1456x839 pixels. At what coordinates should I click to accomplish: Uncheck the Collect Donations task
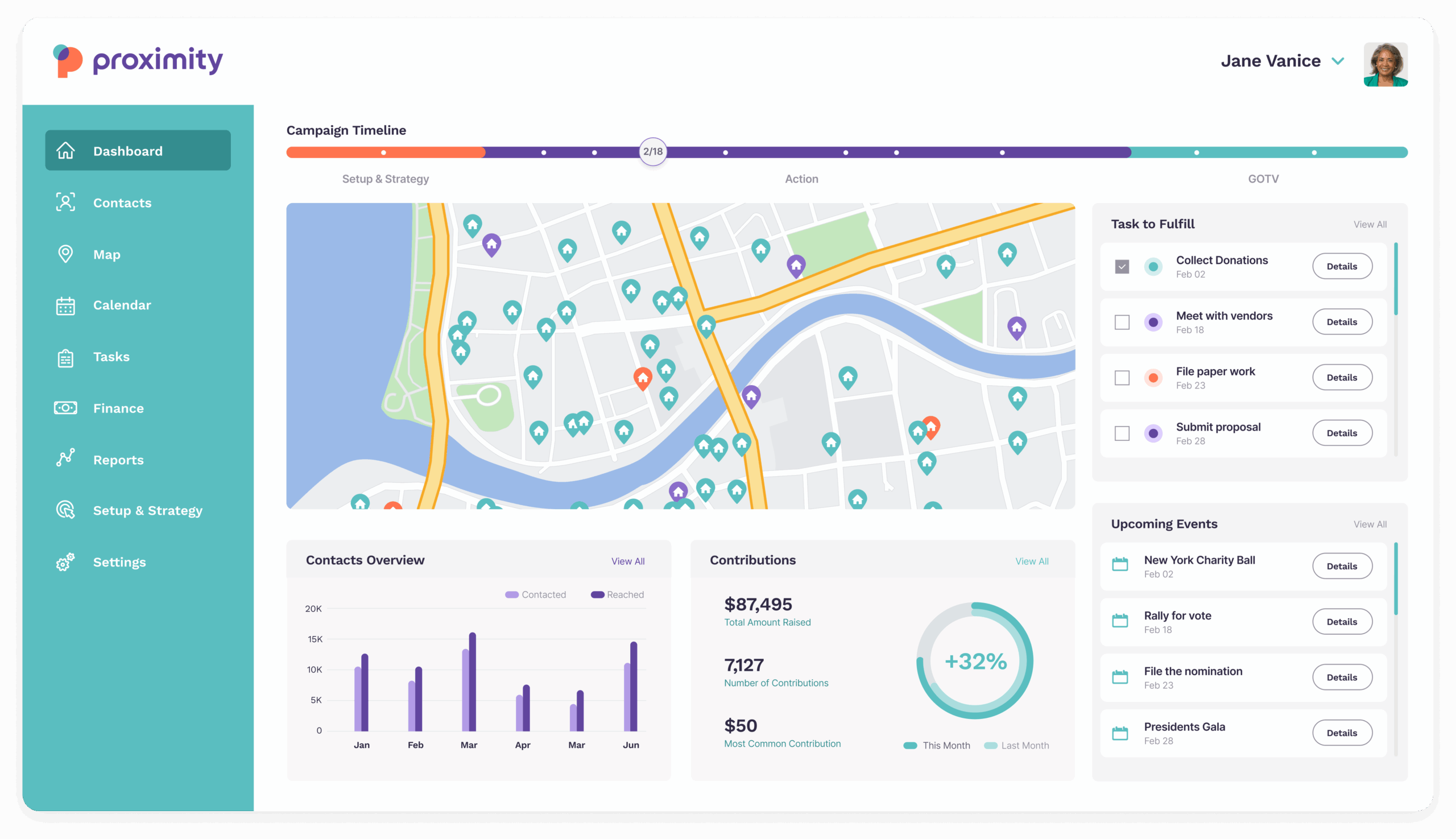tap(1122, 266)
